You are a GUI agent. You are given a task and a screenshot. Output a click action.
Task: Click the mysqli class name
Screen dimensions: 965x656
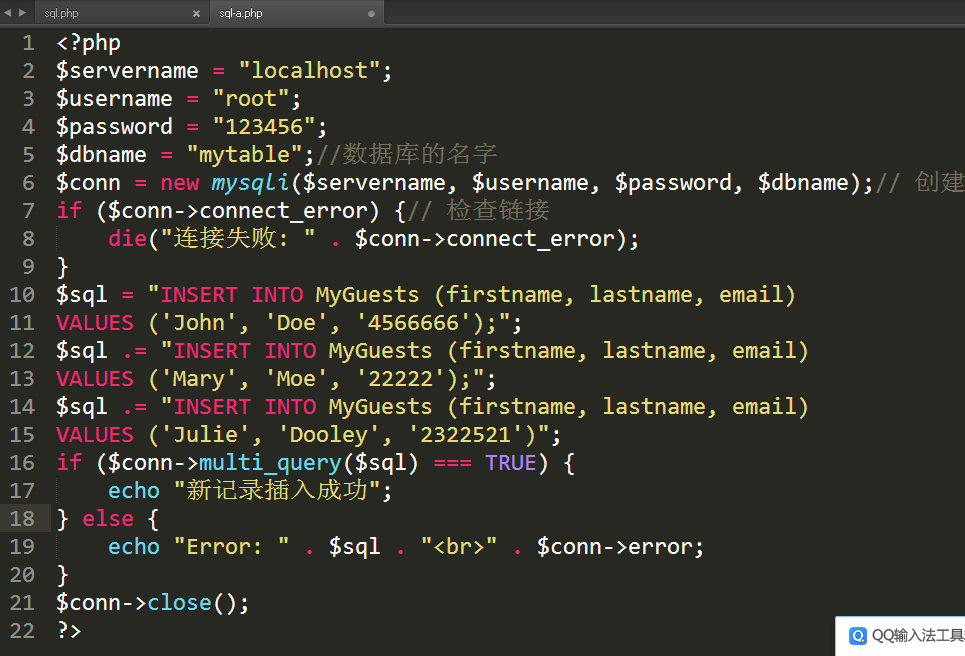(x=250, y=183)
